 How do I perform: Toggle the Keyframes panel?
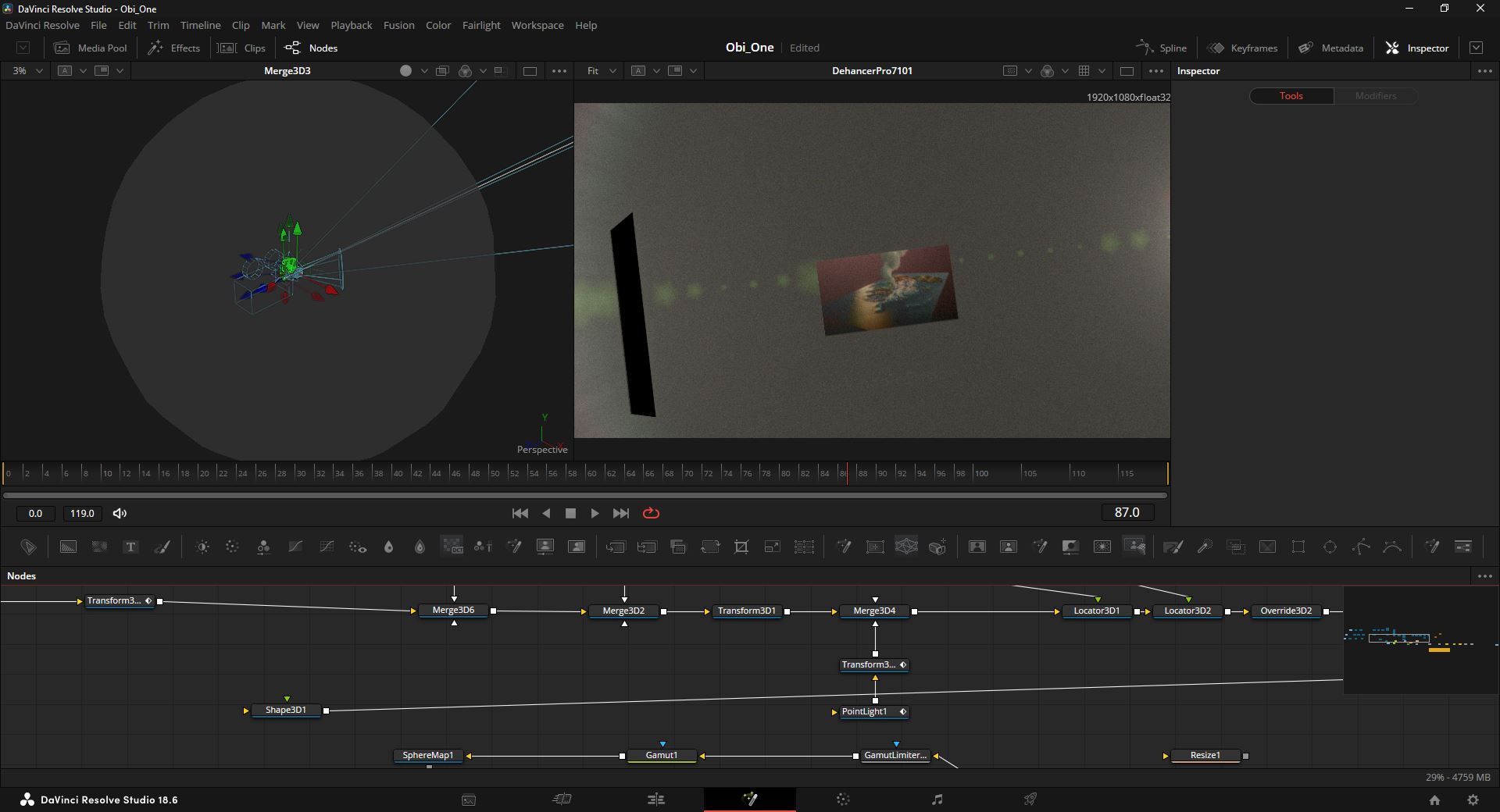(1242, 48)
